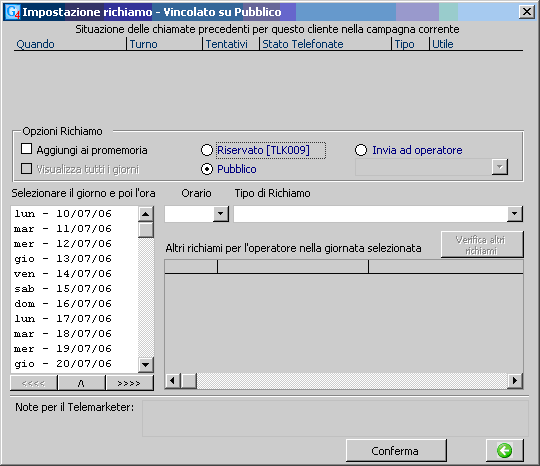
Task: Click the G4 application icon in title bar
Action: point(12,12)
